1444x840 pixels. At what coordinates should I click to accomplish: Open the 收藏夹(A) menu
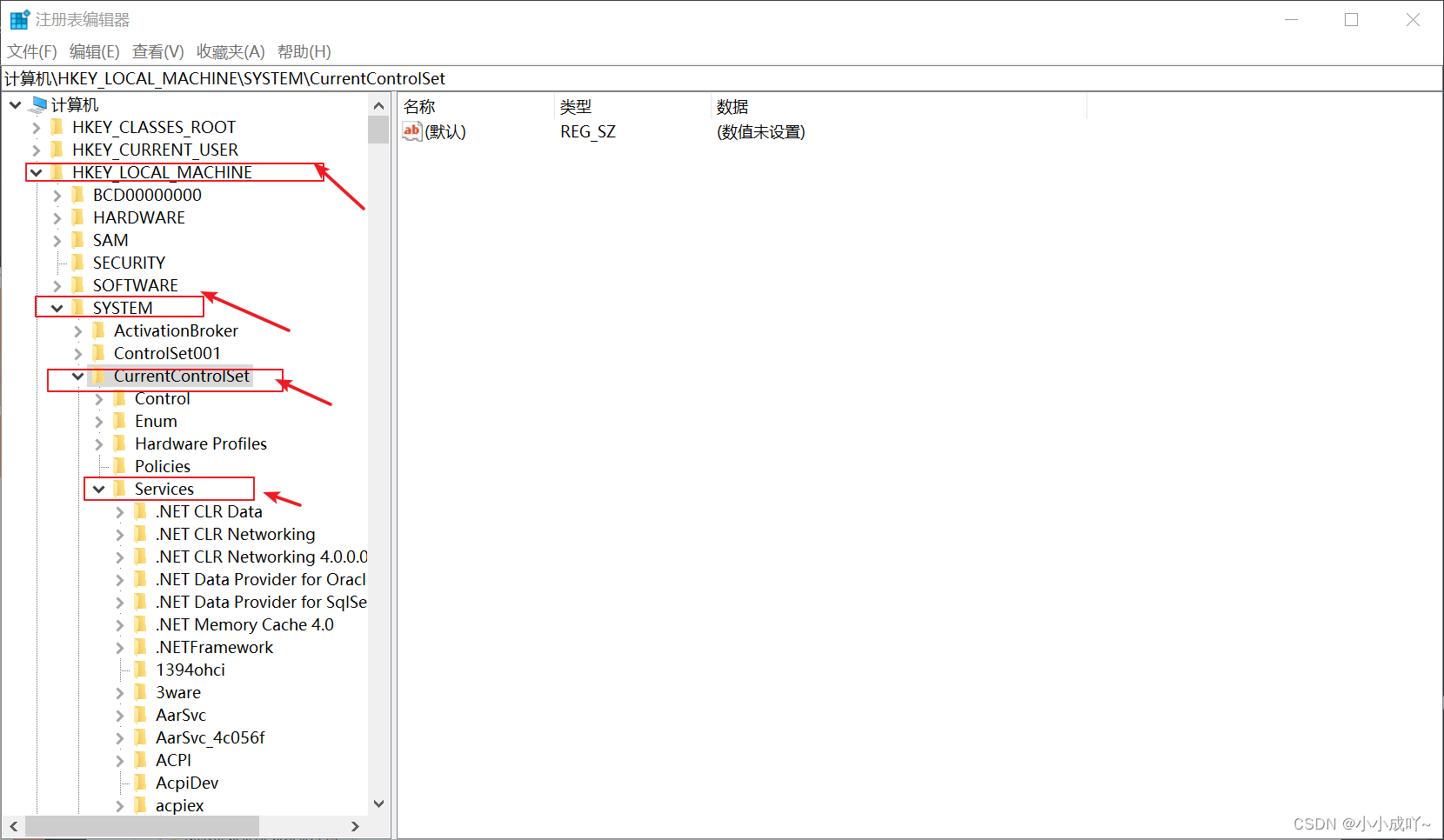229,51
